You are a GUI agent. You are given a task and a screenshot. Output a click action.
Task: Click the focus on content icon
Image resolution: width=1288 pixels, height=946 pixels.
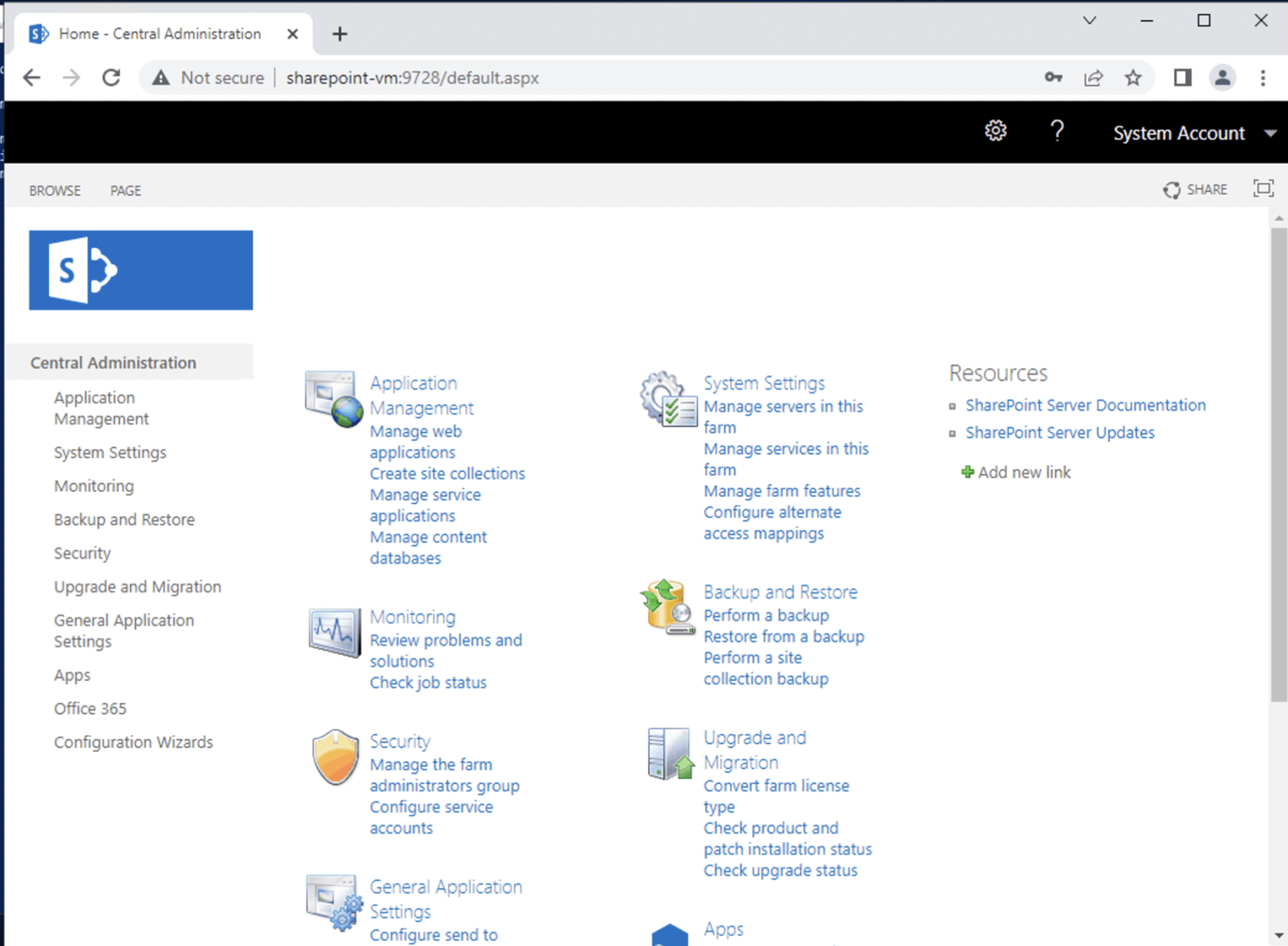1263,189
